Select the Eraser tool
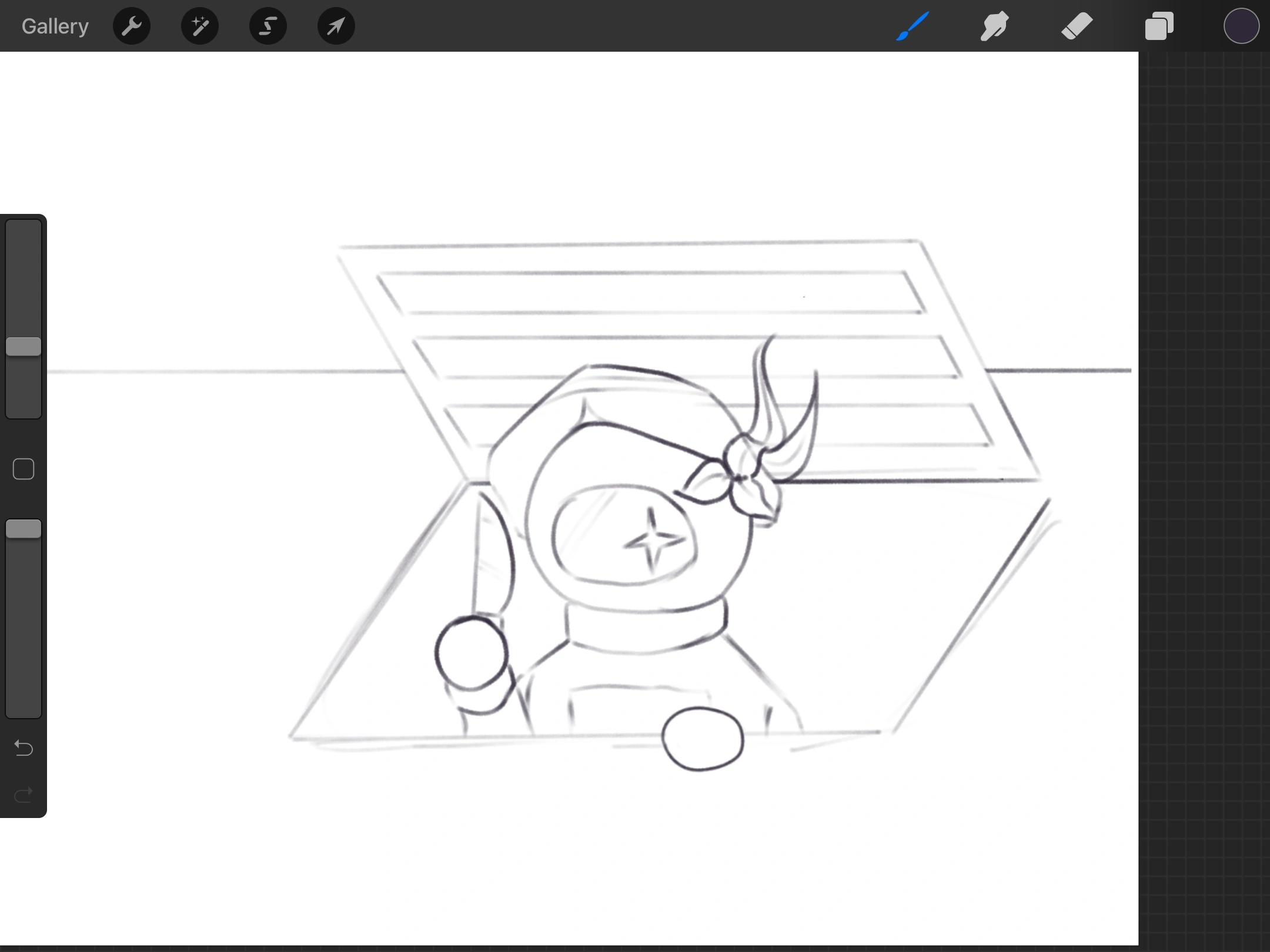Image resolution: width=1270 pixels, height=952 pixels. (x=1077, y=26)
